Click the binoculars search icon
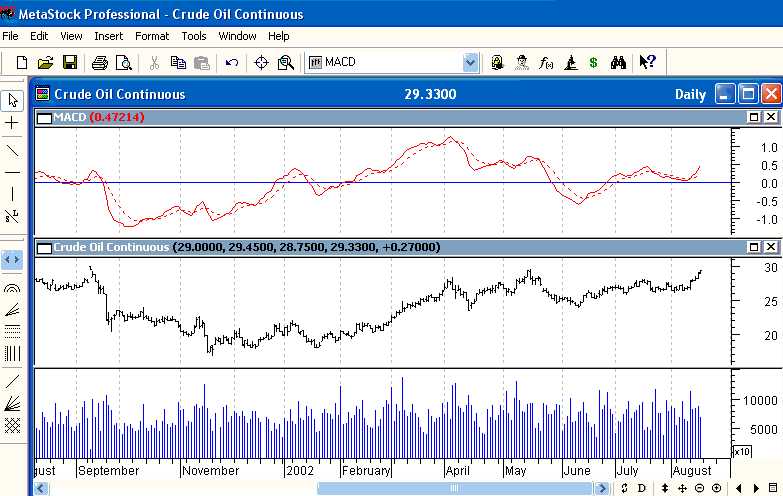This screenshot has width=783, height=496. pyautogui.click(x=618, y=63)
